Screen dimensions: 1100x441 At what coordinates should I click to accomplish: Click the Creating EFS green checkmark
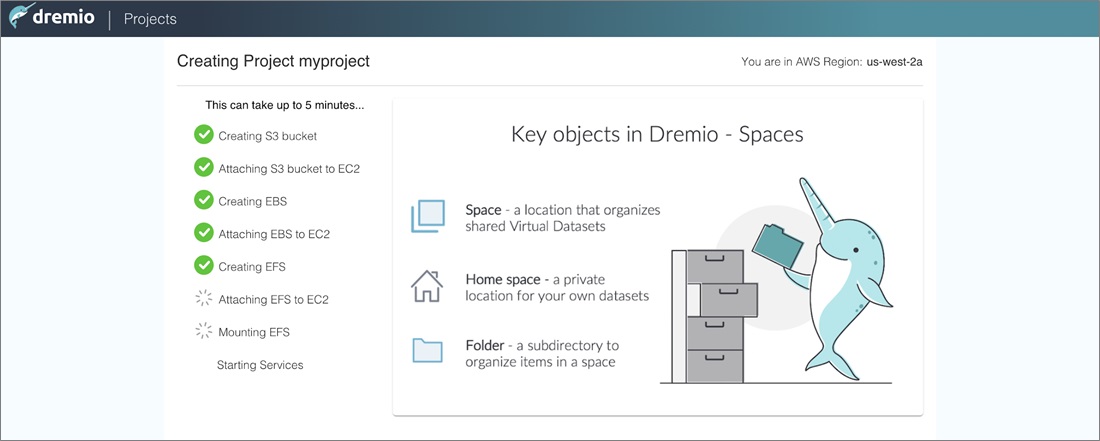[x=203, y=266]
